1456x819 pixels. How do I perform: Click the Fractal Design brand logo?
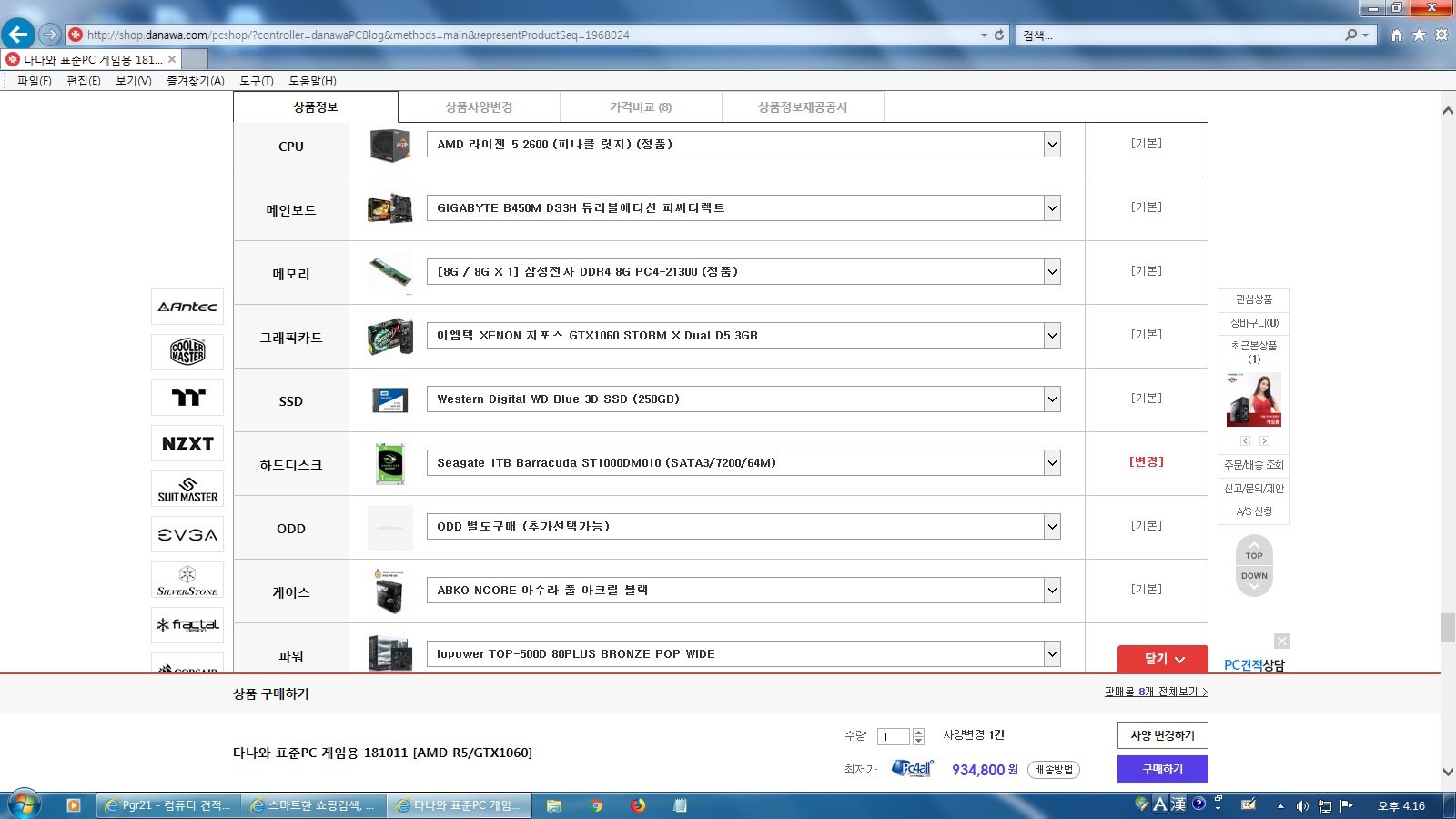pos(187,625)
